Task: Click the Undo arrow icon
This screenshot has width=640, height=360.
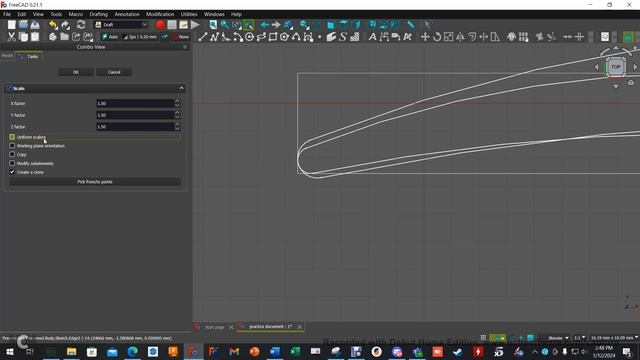Action: point(53,25)
